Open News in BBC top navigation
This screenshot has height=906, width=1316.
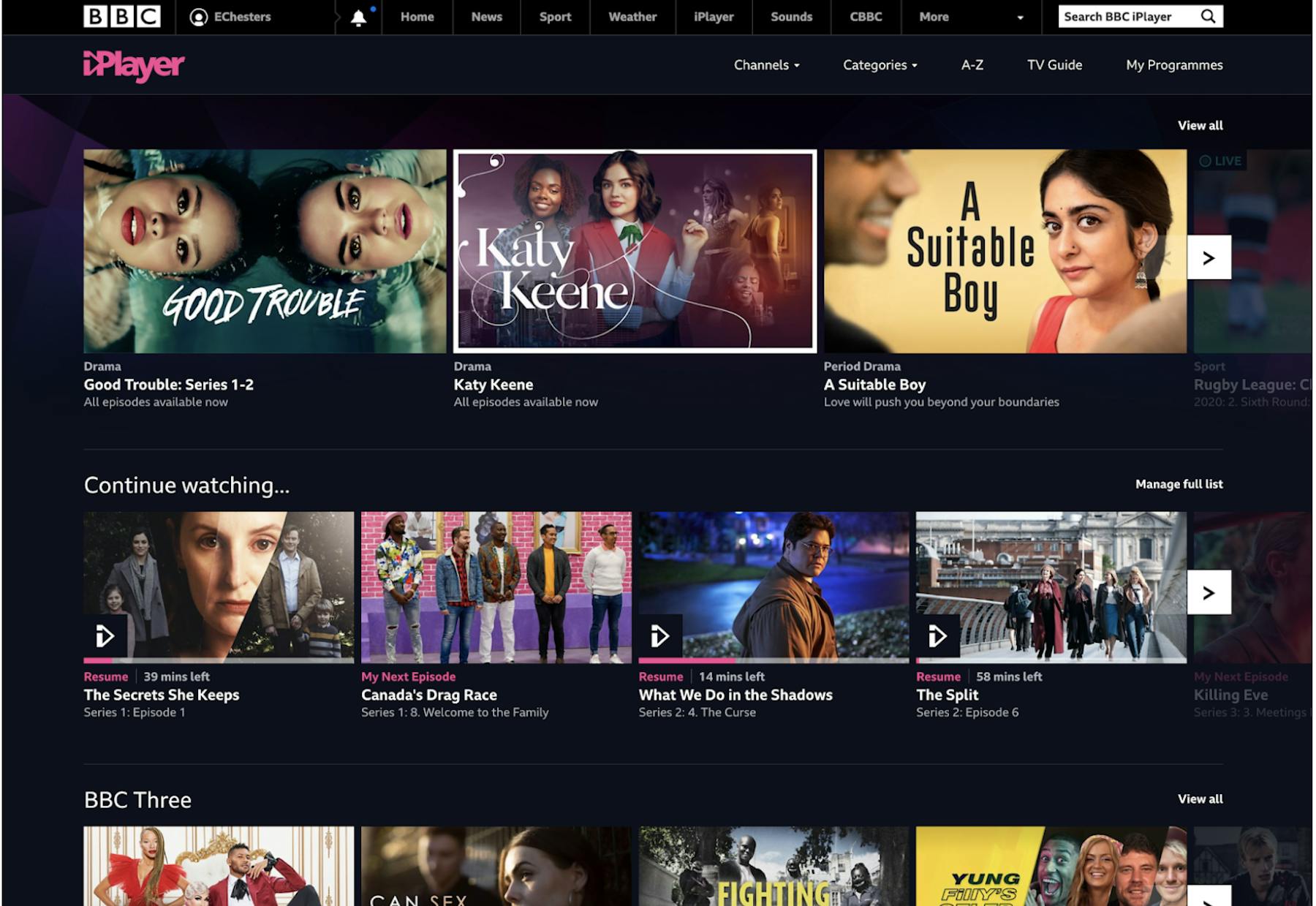(487, 17)
